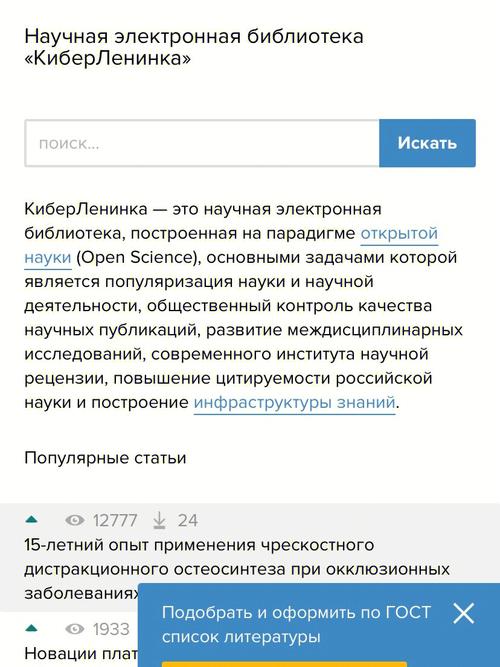Click the download icon next to 24
This screenshot has width=500, height=667.
click(x=159, y=520)
